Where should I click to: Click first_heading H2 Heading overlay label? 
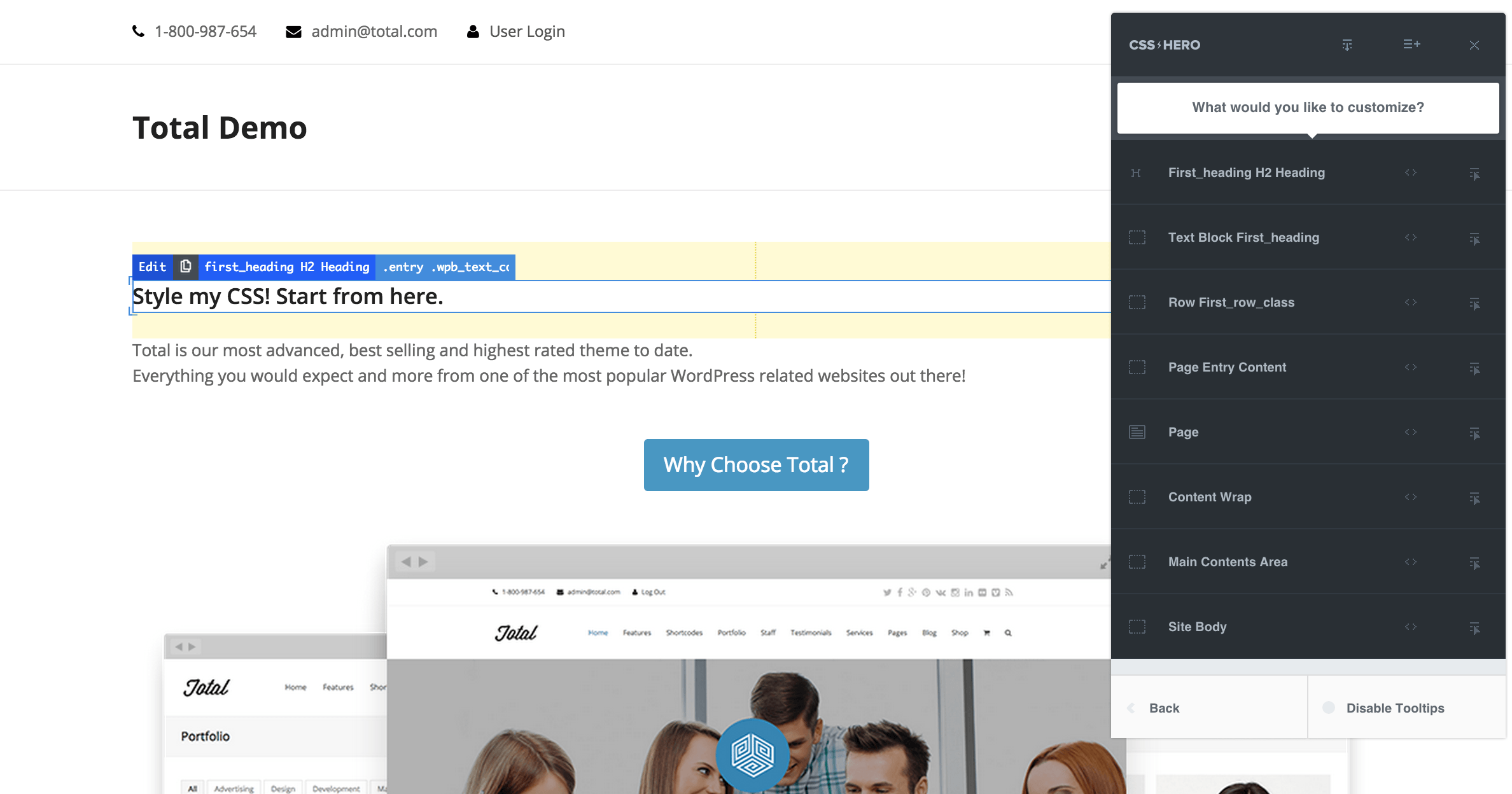point(287,267)
